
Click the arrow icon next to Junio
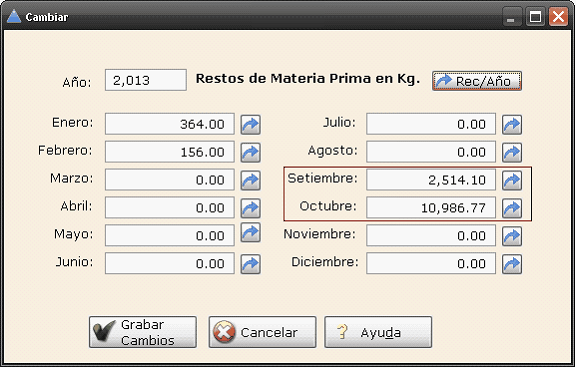point(251,264)
